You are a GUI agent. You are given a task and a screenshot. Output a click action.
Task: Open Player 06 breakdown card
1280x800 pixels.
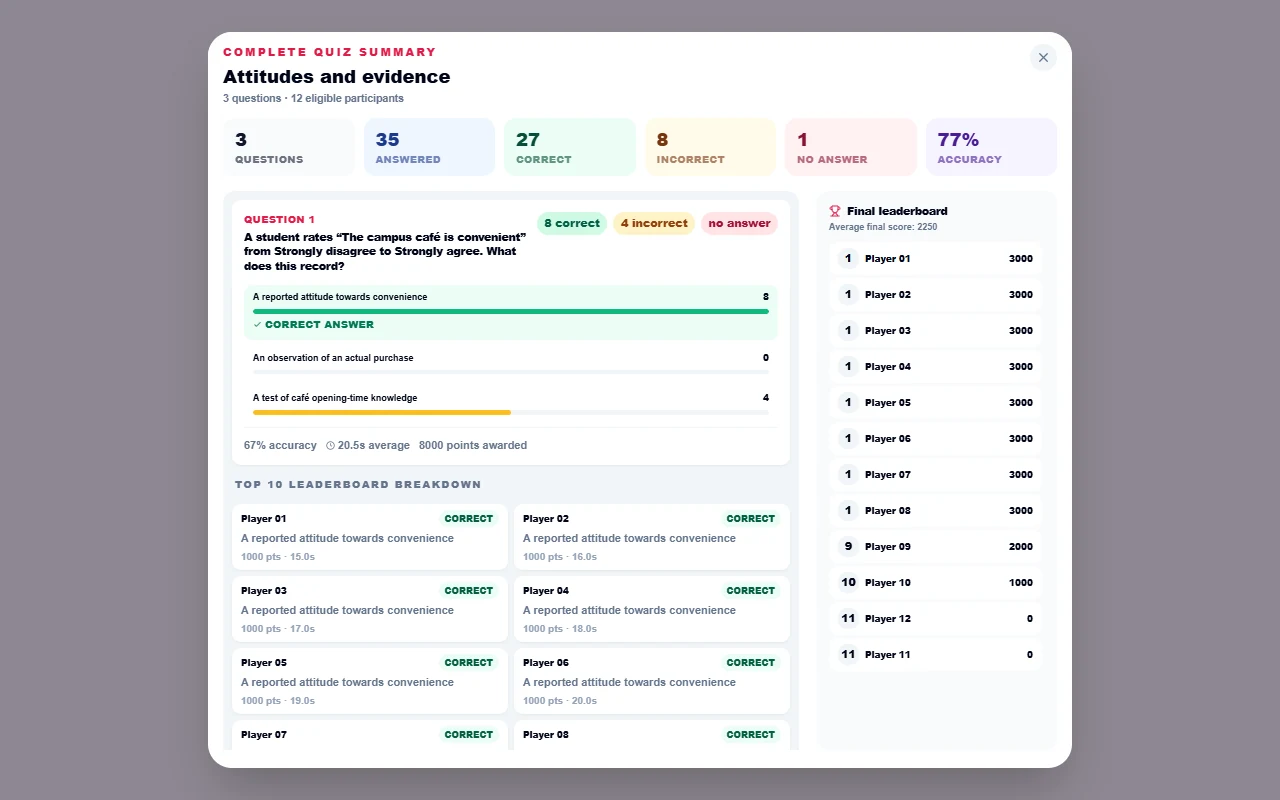652,681
